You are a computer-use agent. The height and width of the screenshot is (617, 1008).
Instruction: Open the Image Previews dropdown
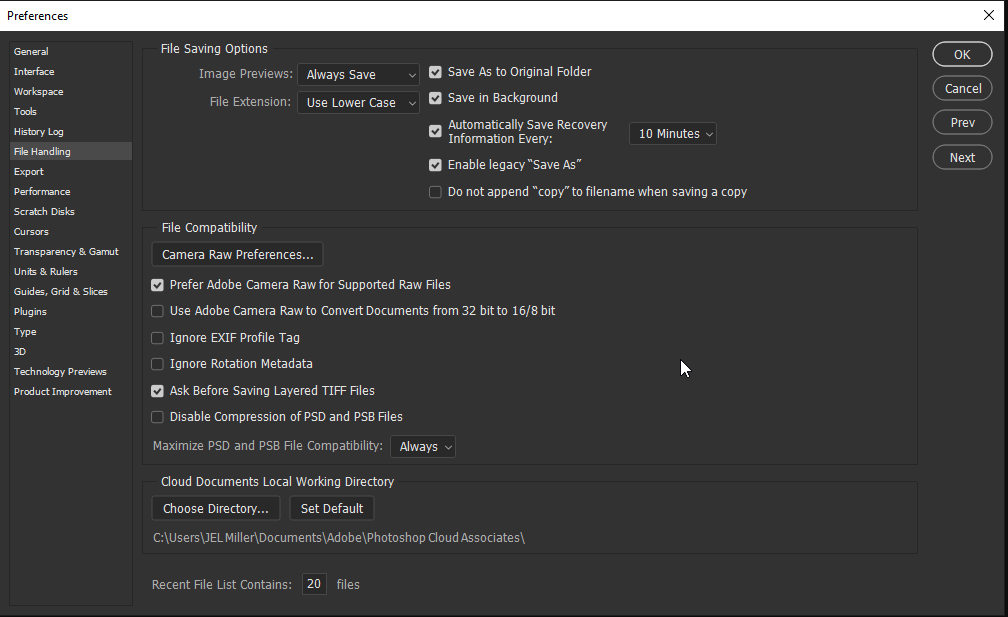pos(358,74)
